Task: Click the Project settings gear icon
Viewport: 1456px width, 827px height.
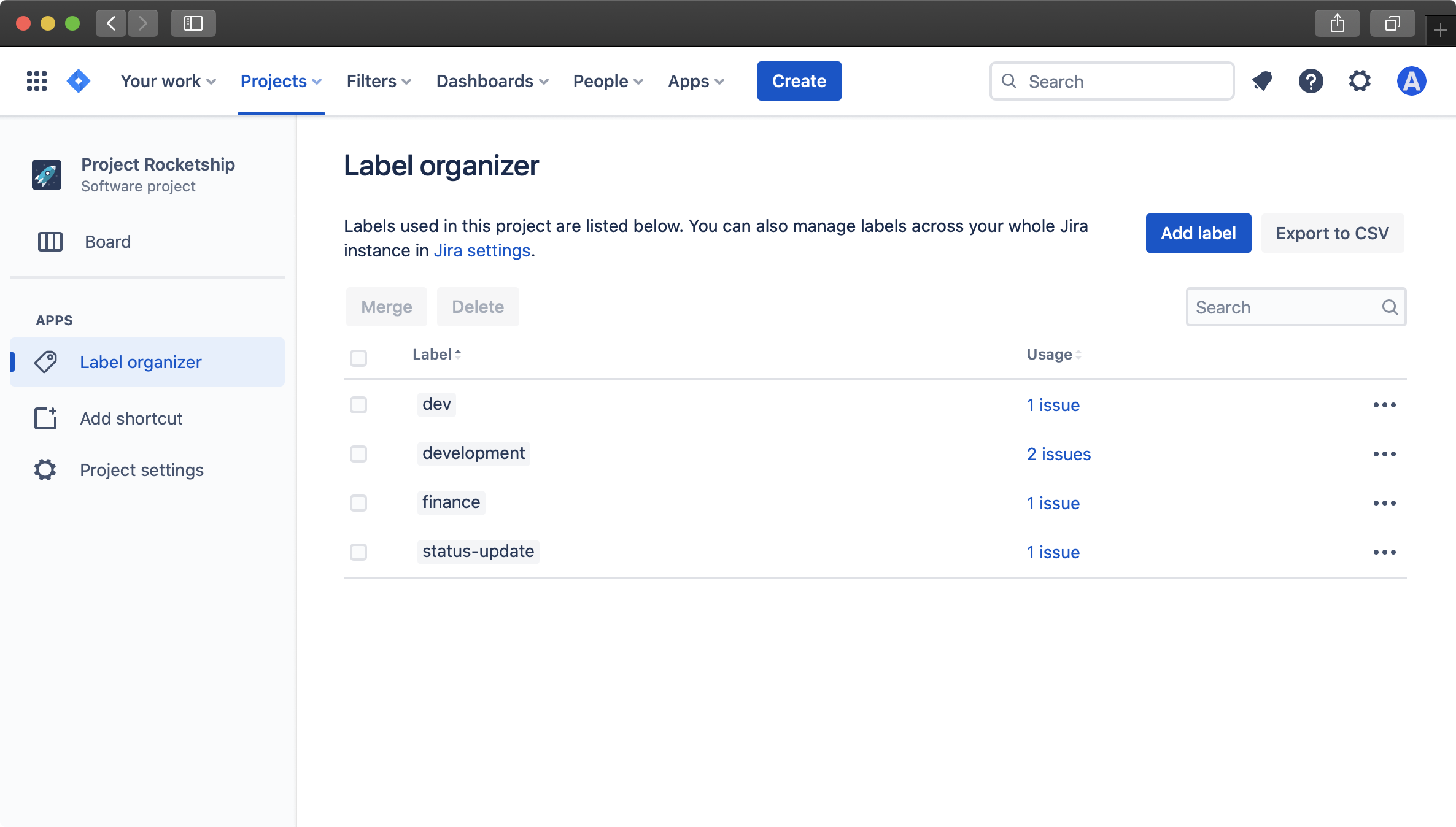Action: point(45,469)
